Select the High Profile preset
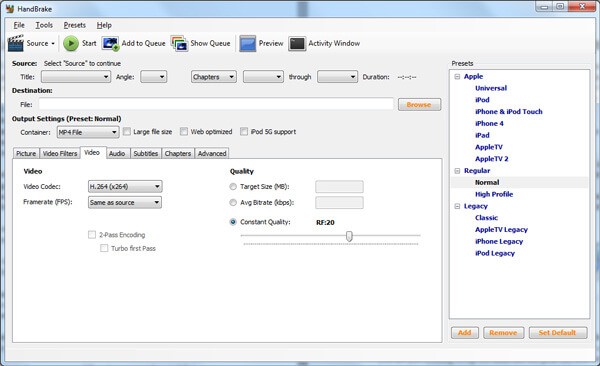The width and height of the screenshot is (600, 366). point(494,194)
